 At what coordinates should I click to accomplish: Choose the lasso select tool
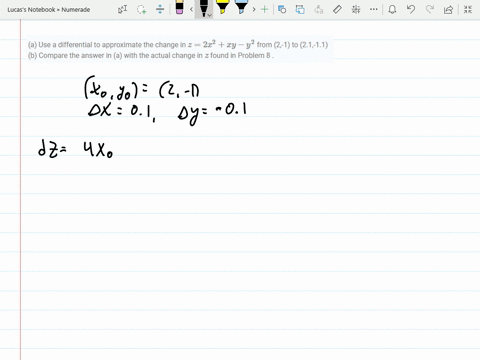tap(142, 9)
